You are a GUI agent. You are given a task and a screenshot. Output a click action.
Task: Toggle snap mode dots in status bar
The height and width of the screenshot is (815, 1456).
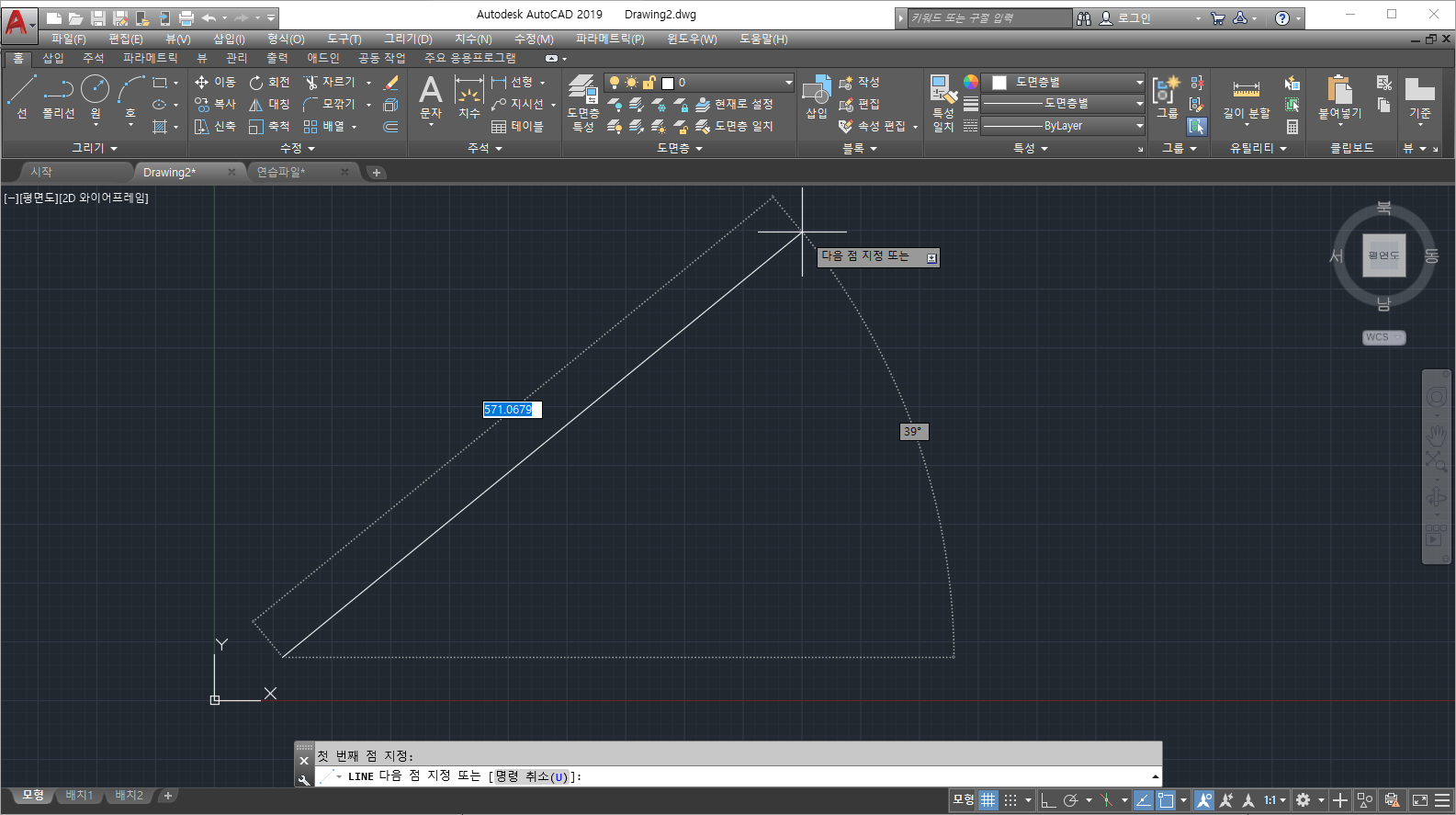pos(1010,800)
